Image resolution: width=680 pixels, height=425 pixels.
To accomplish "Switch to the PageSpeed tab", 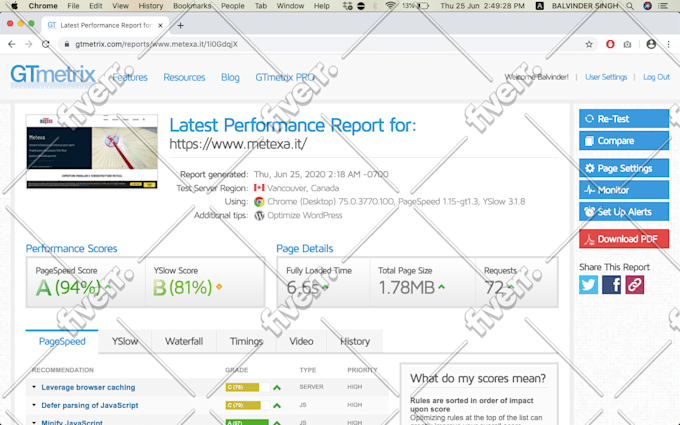I will [x=62, y=342].
